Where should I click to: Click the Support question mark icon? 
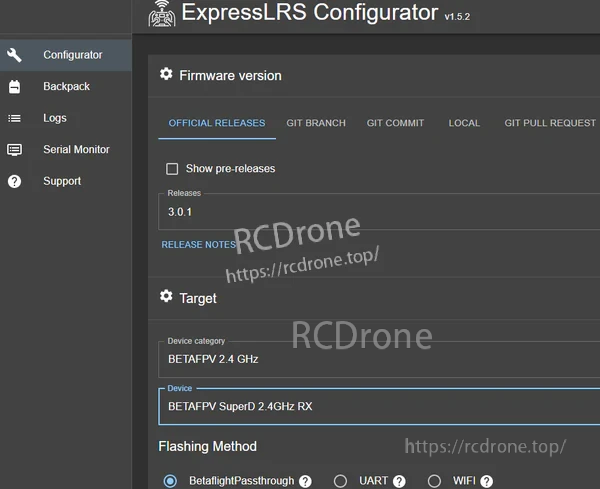pyautogui.click(x=14, y=181)
